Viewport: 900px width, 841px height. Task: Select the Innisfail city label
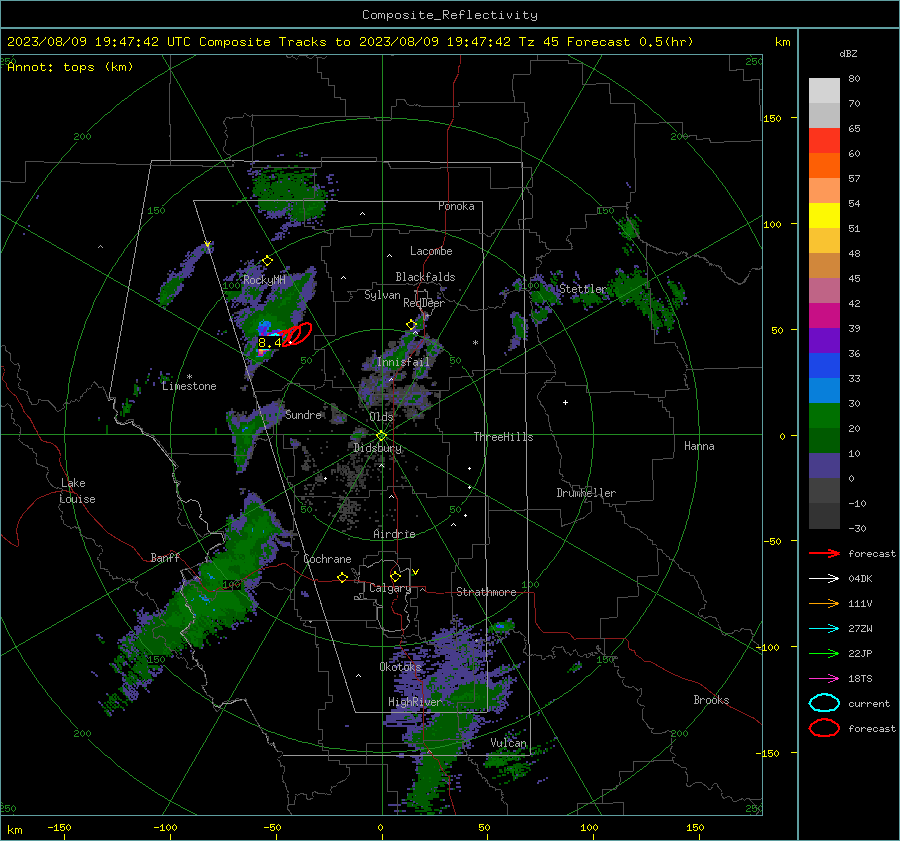tap(404, 362)
